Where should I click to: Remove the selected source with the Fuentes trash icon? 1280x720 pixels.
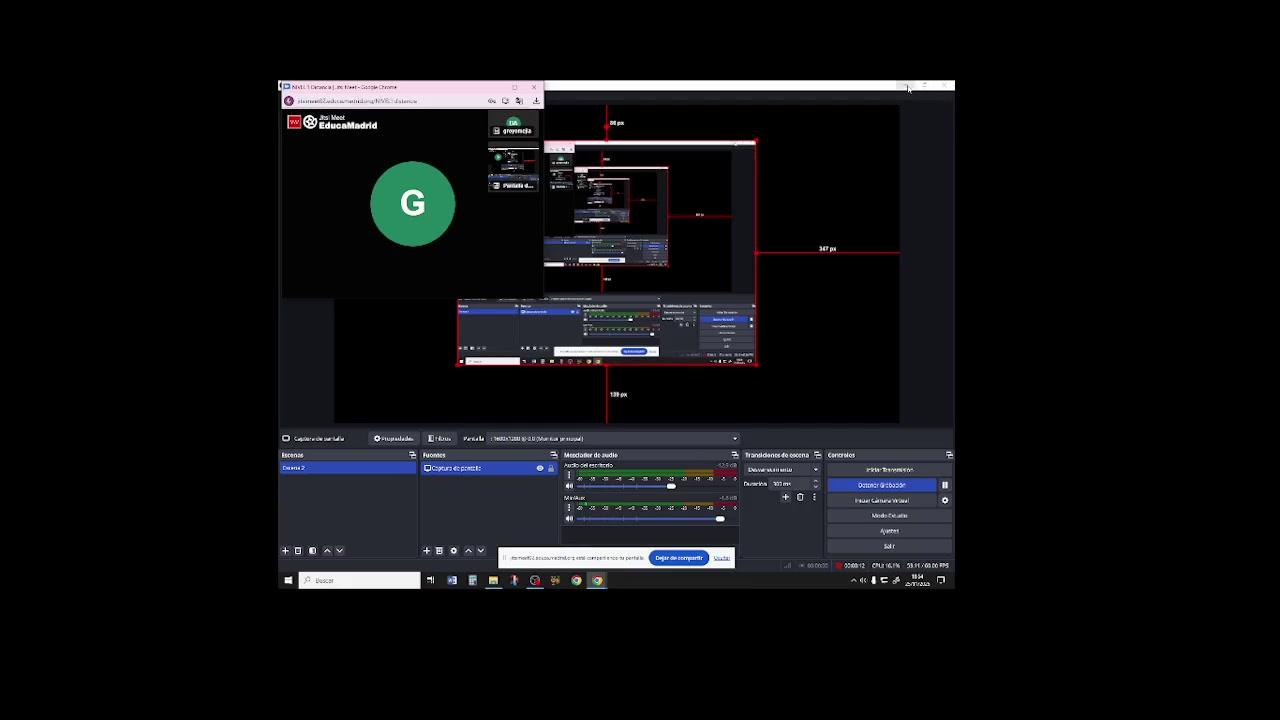(x=439, y=551)
